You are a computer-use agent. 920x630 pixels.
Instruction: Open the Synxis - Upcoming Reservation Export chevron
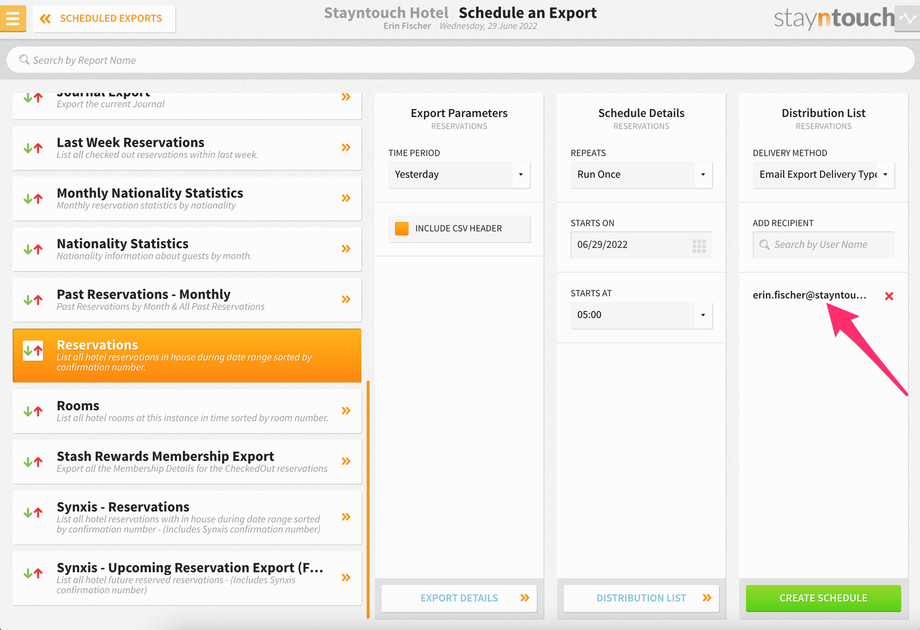[x=346, y=577]
